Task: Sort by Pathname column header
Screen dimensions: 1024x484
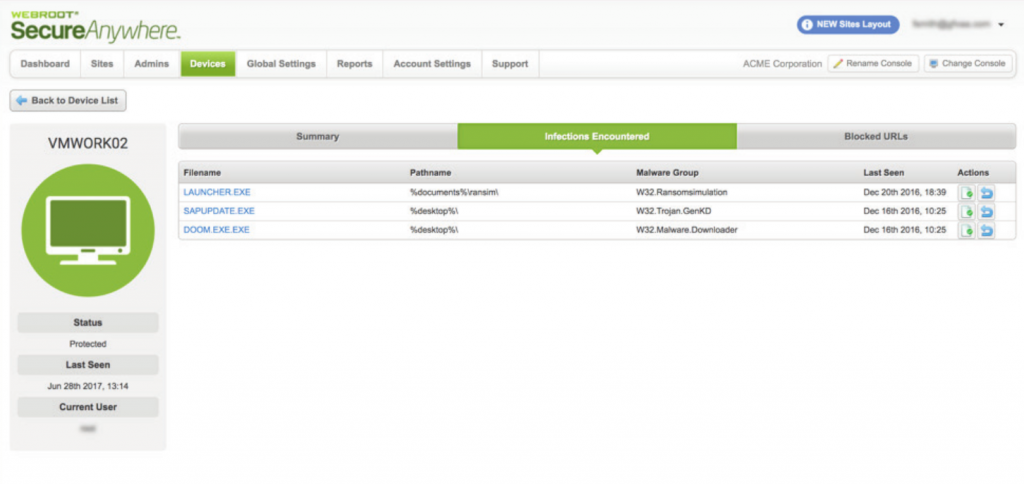Action: pos(430,173)
